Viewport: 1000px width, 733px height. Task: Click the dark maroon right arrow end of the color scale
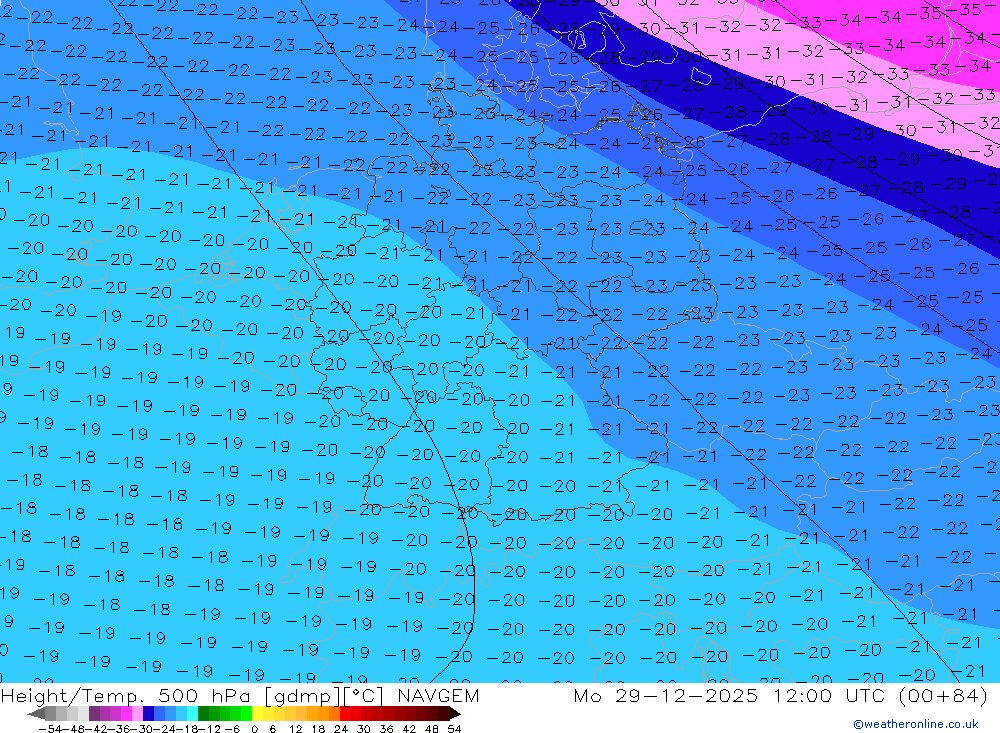[455, 714]
